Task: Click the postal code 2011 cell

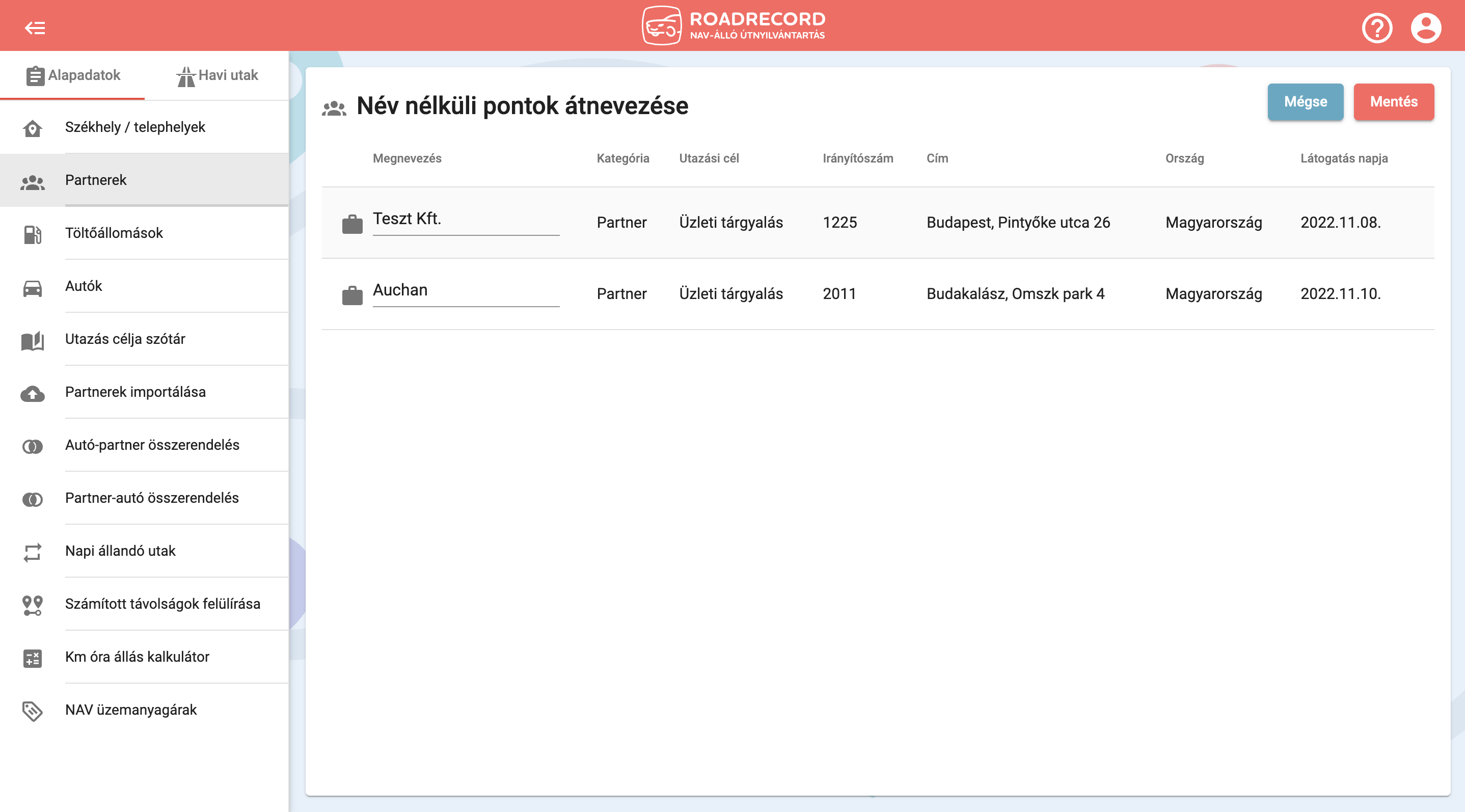Action: point(839,293)
